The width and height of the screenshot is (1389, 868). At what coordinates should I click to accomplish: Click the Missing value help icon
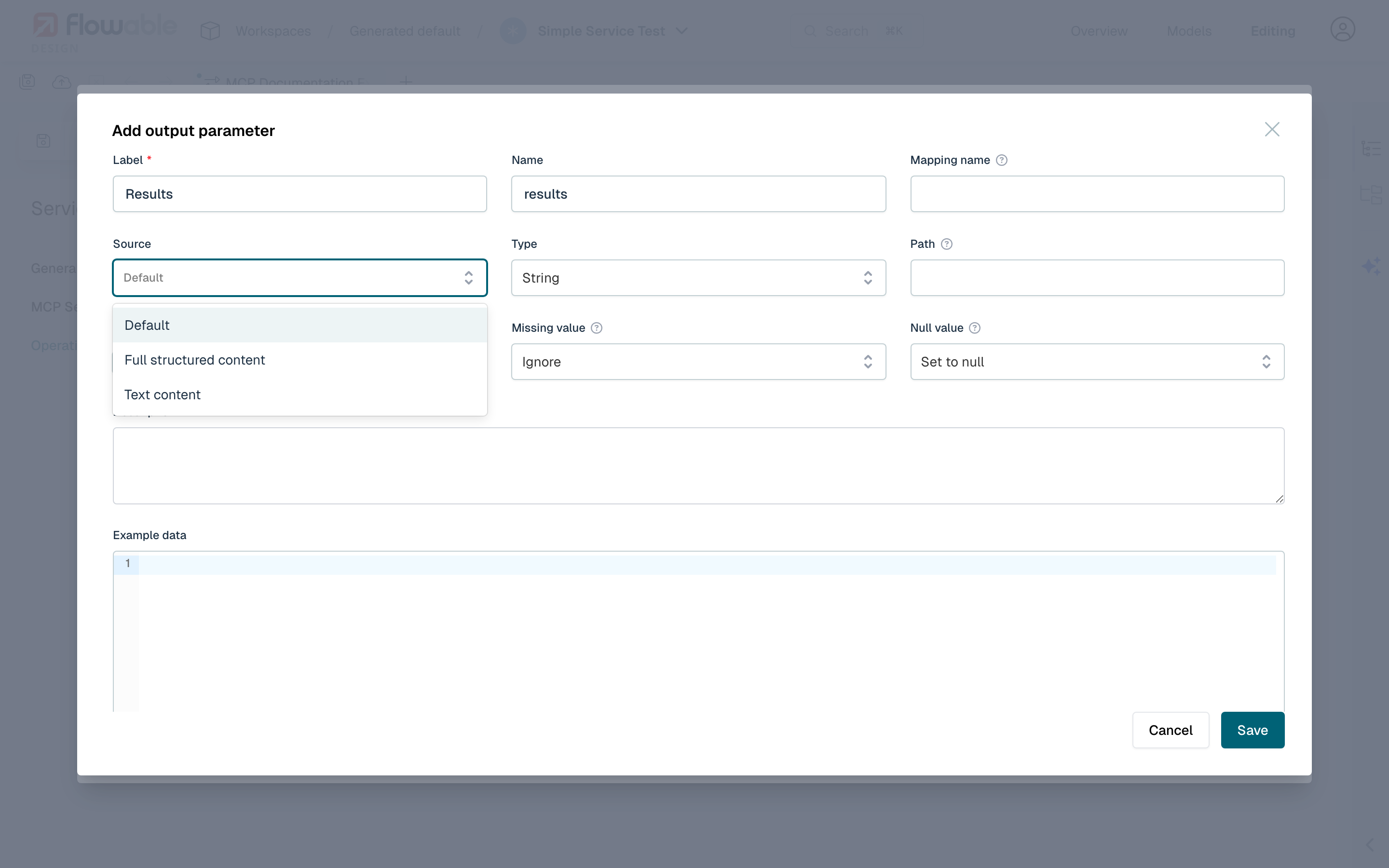pos(596,328)
